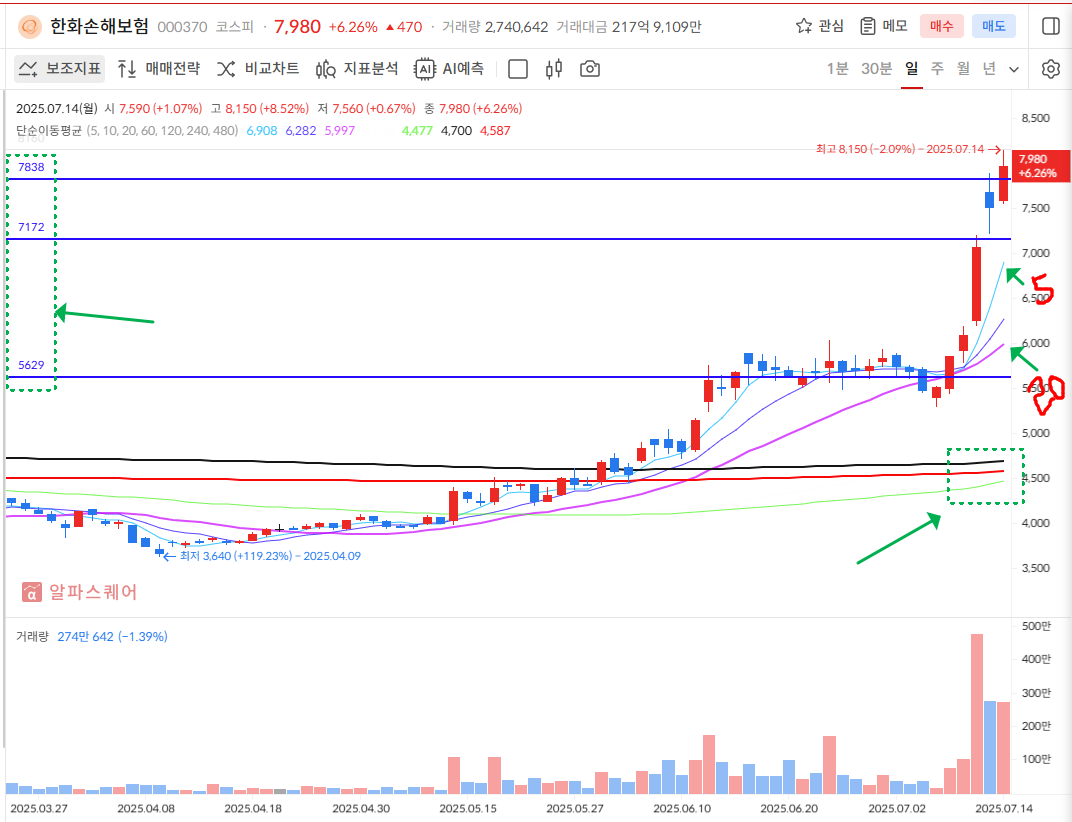Click the 매수 buy button
The image size is (1072, 822).
[x=941, y=26]
